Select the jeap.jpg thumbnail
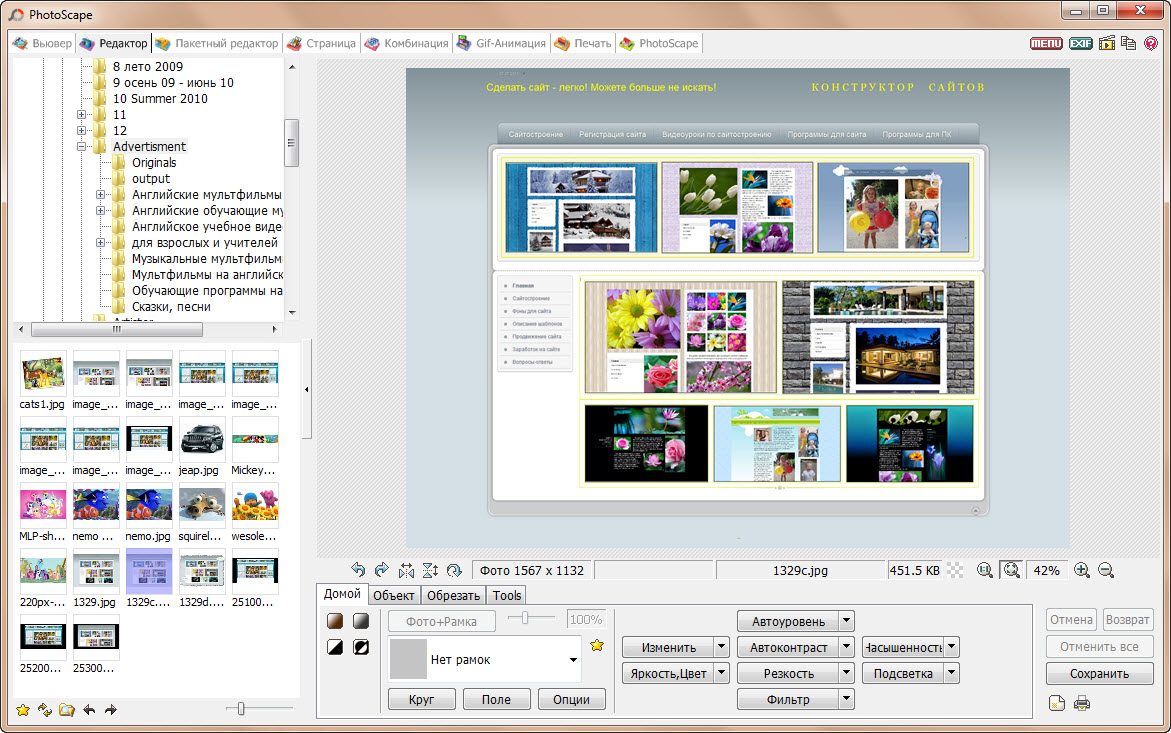This screenshot has height=733, width=1171. [x=202, y=440]
